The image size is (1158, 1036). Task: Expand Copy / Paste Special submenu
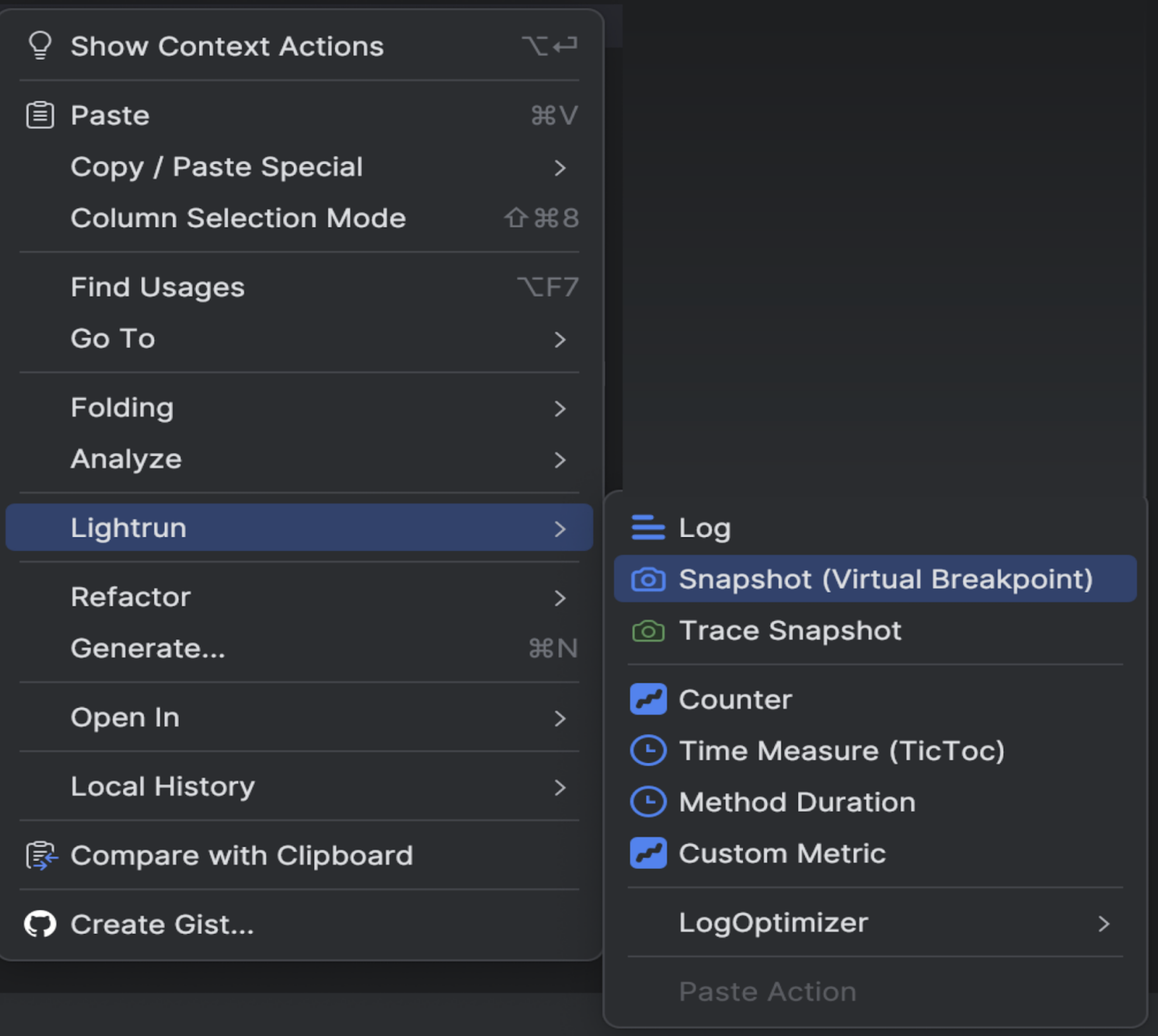(560, 167)
